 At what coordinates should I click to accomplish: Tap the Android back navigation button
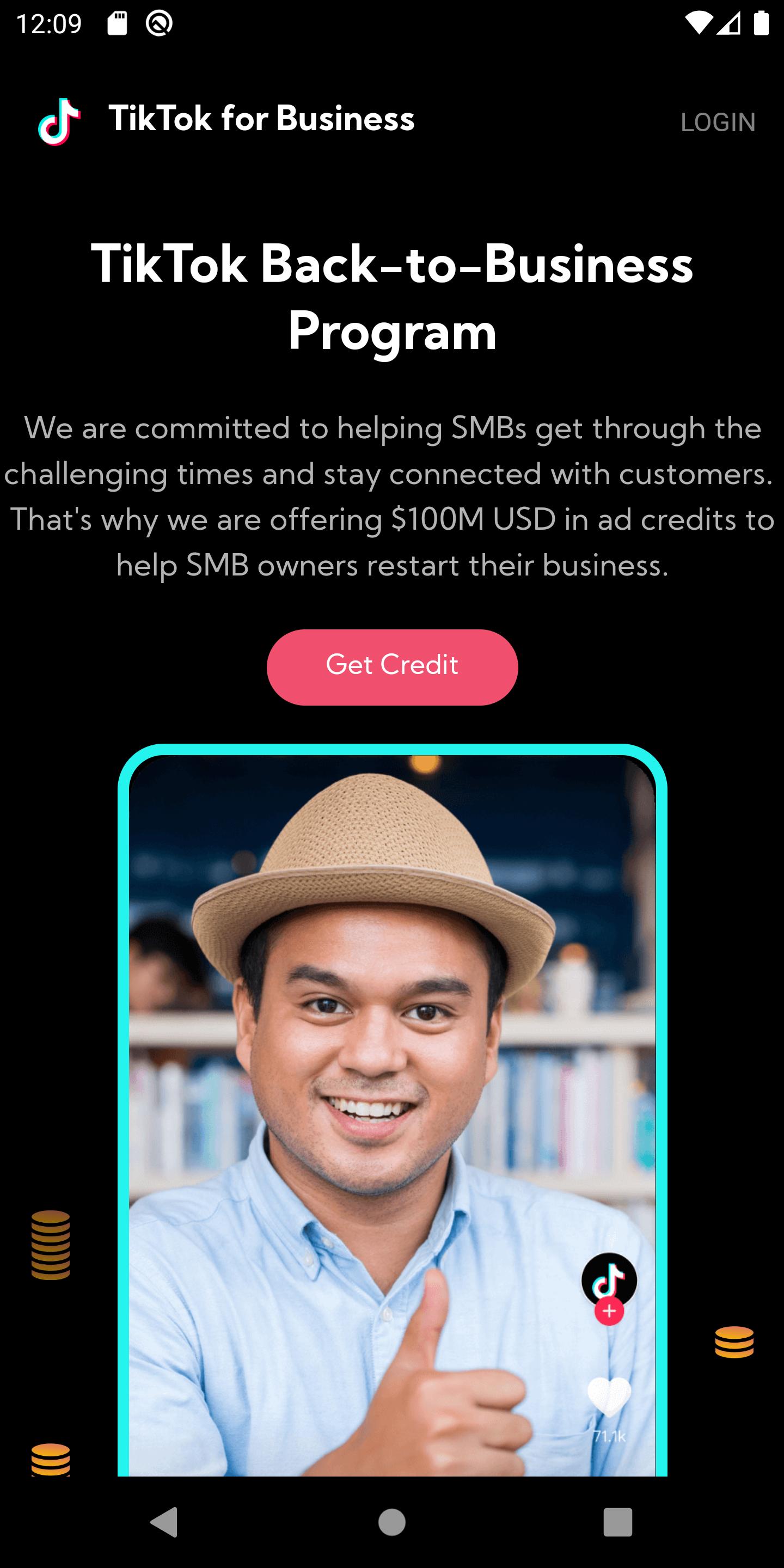(x=164, y=1522)
